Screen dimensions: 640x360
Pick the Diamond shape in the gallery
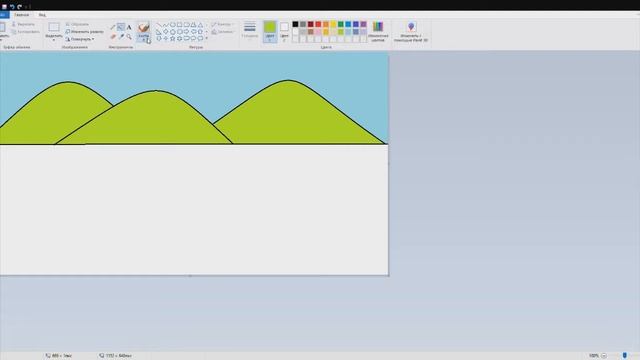(x=166, y=31)
